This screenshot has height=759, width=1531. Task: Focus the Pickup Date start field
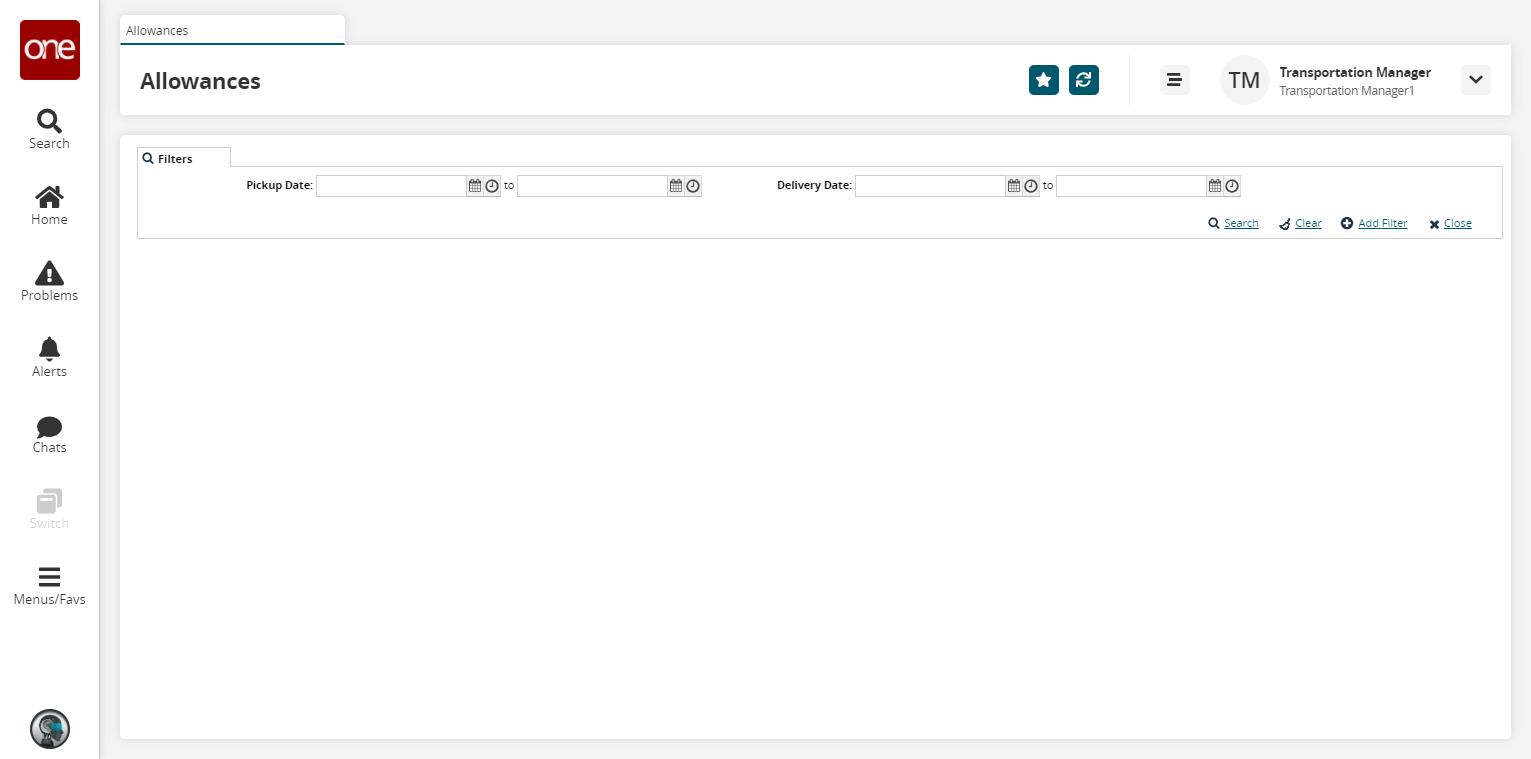click(x=392, y=186)
